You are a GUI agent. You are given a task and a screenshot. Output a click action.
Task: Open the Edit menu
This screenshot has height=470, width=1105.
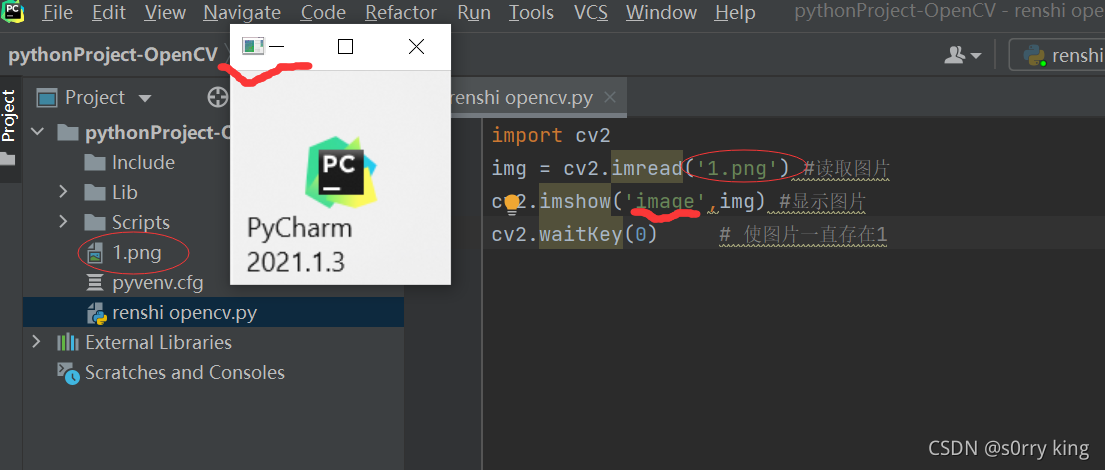[x=109, y=13]
